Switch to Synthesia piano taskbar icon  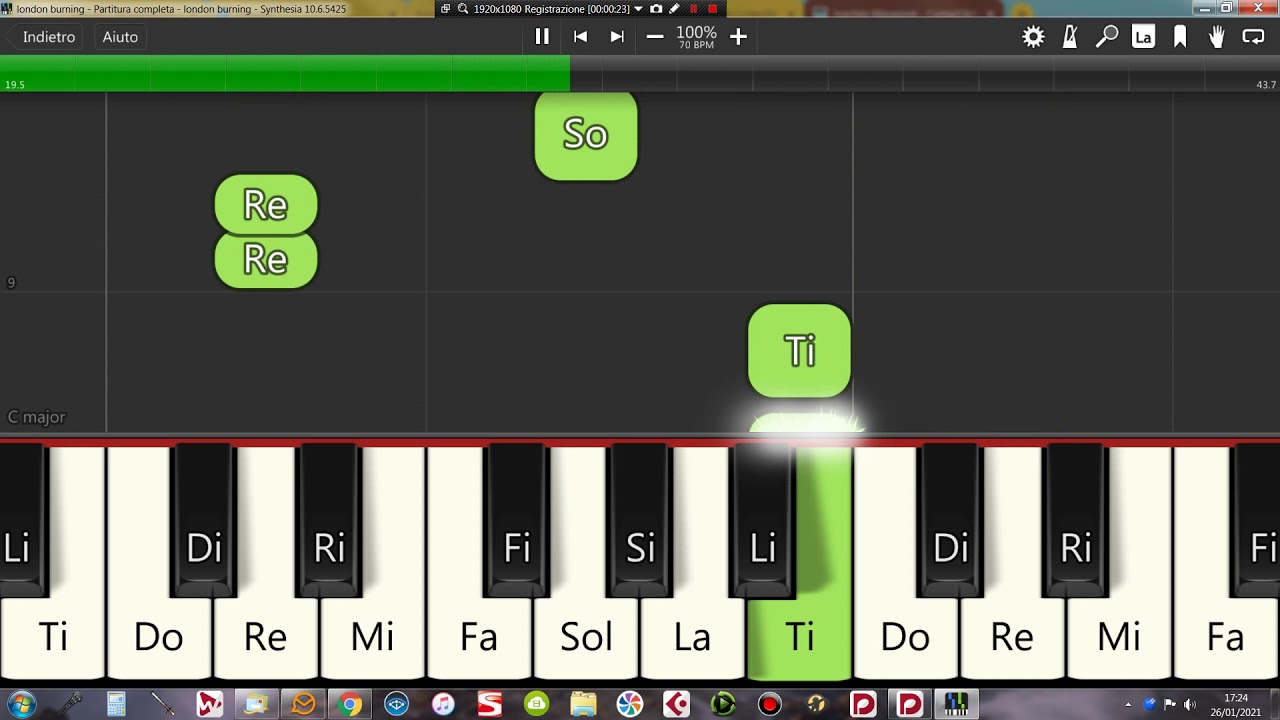956,705
